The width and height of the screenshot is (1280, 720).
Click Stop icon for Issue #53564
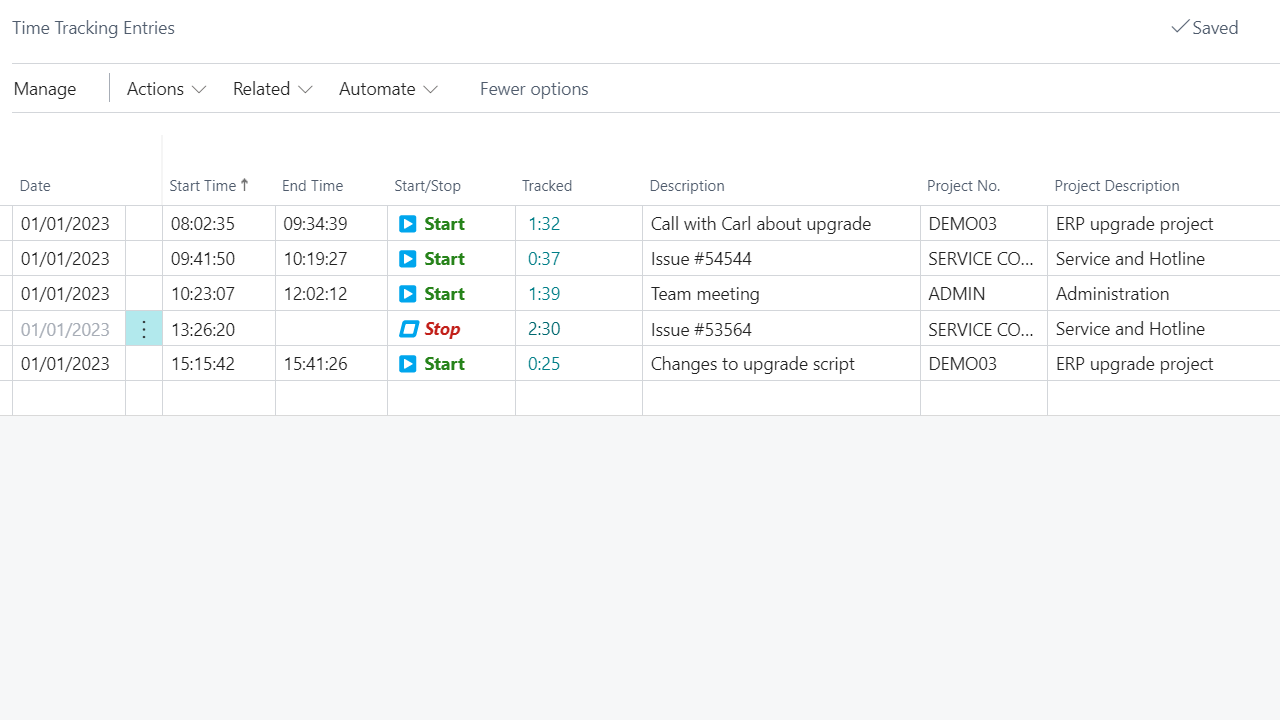(409, 329)
